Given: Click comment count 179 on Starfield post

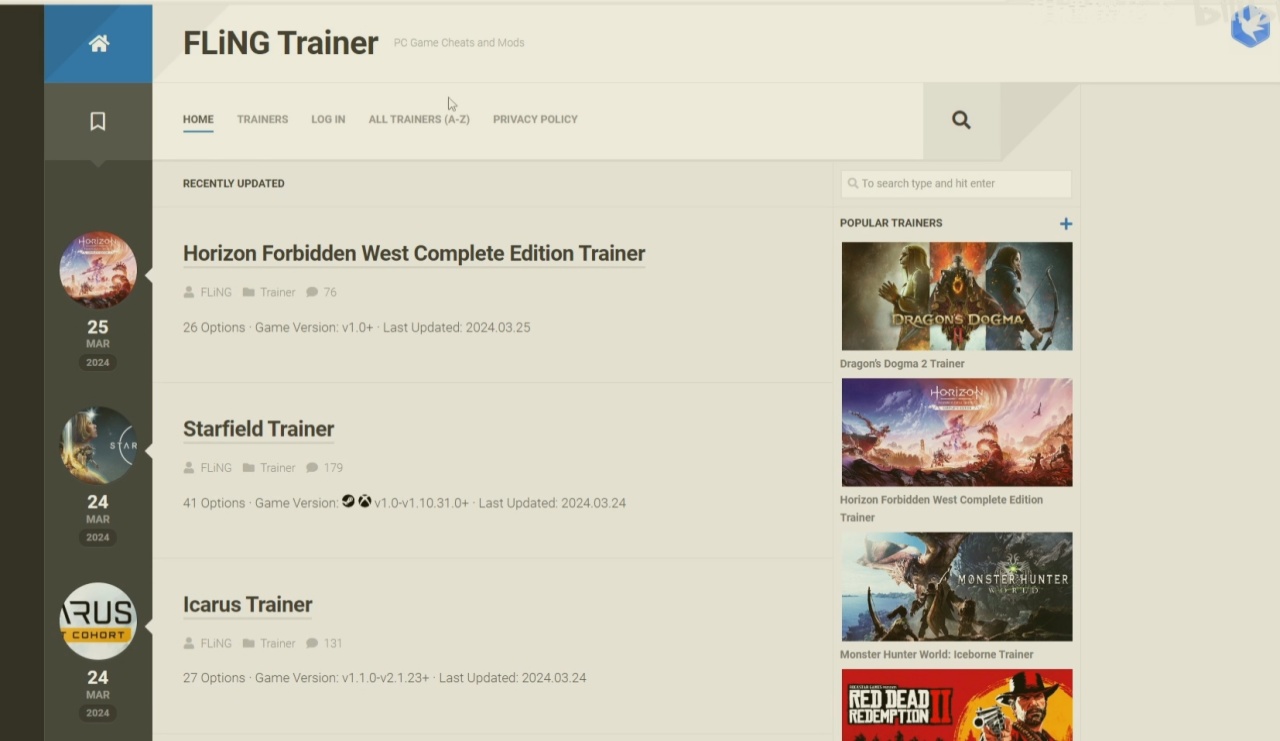Looking at the screenshot, I should tap(333, 467).
